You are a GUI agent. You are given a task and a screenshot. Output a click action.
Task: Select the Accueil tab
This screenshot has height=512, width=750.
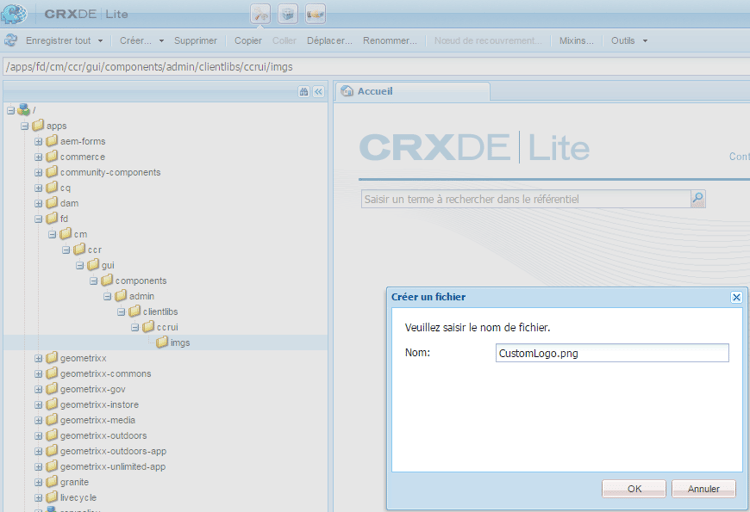pos(412,91)
